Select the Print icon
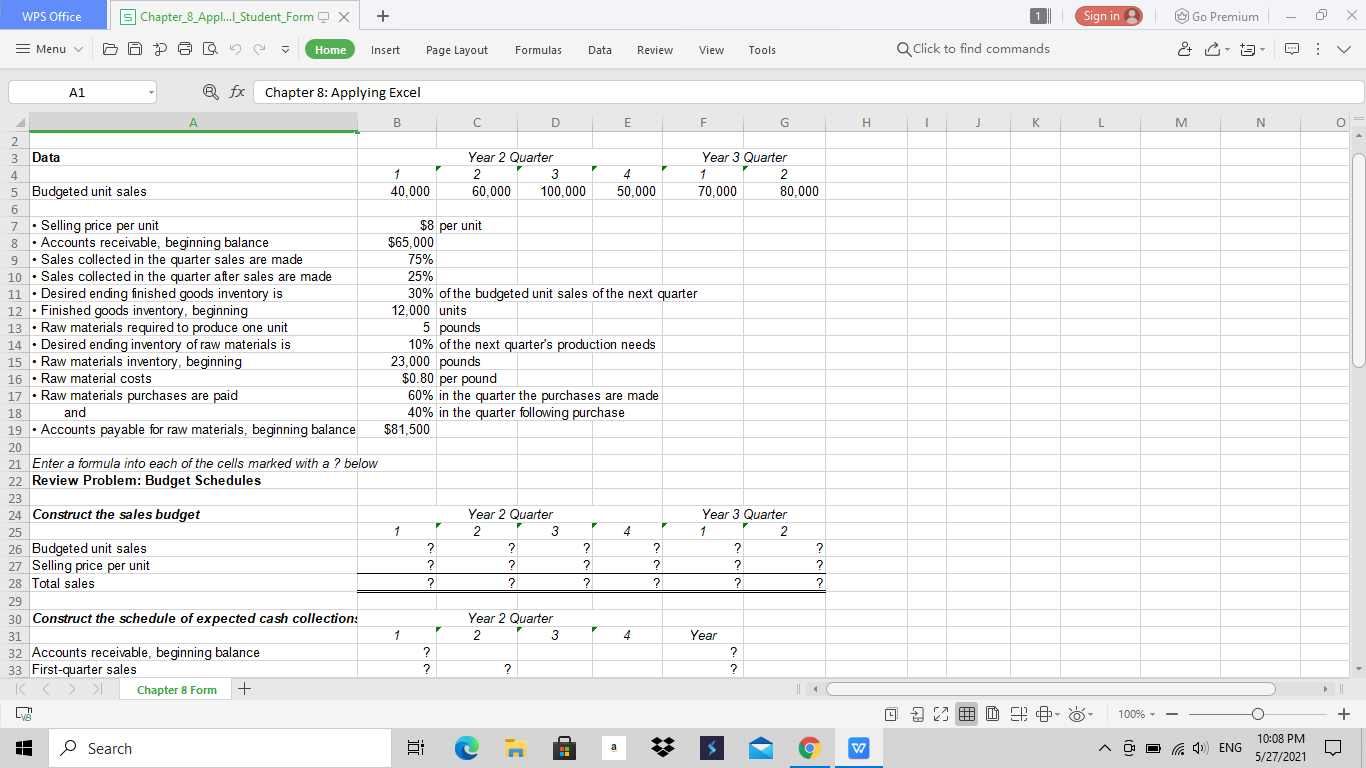The height and width of the screenshot is (768, 1366). [184, 49]
